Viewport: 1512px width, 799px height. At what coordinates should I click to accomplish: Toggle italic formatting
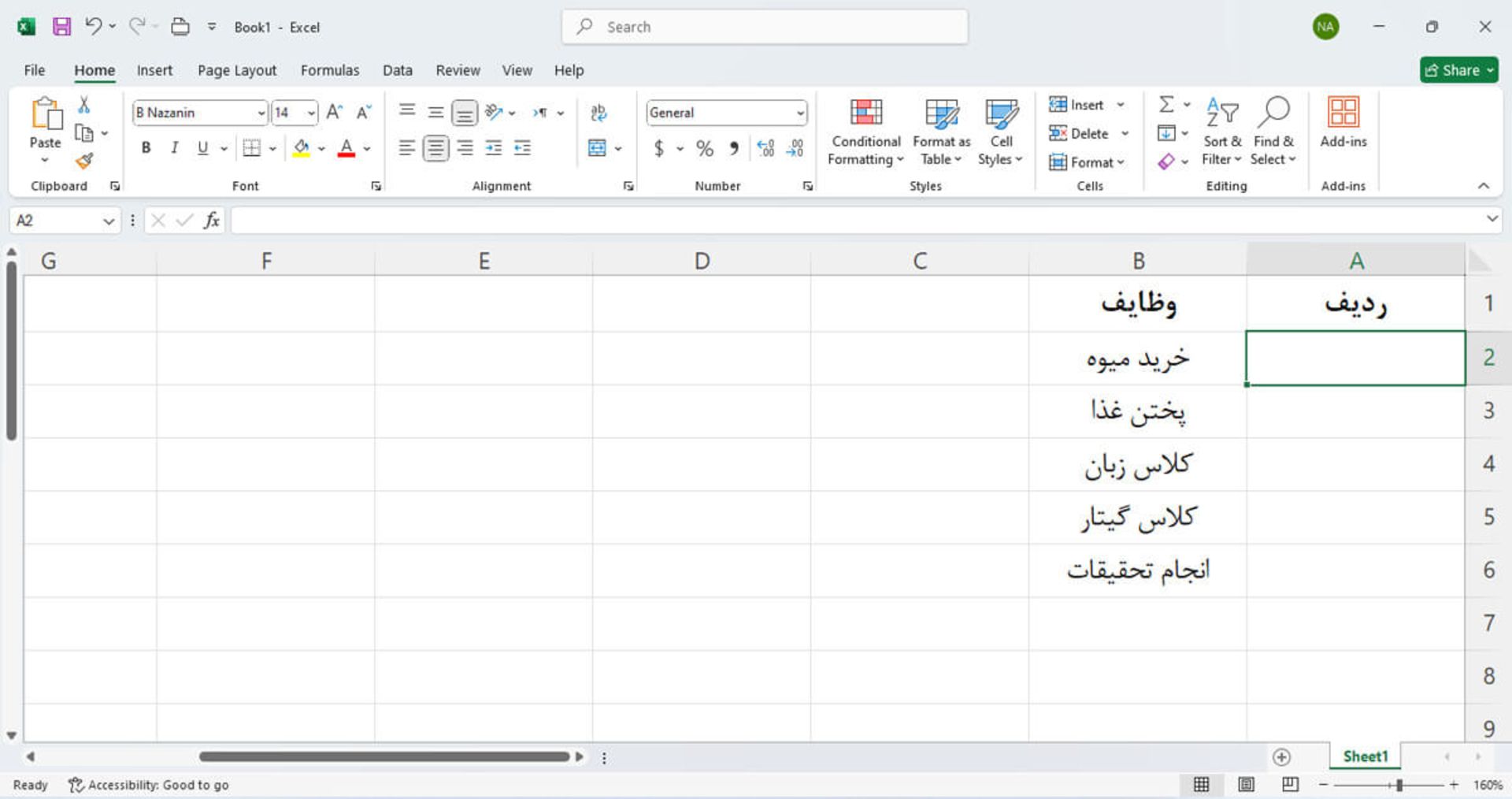point(174,147)
